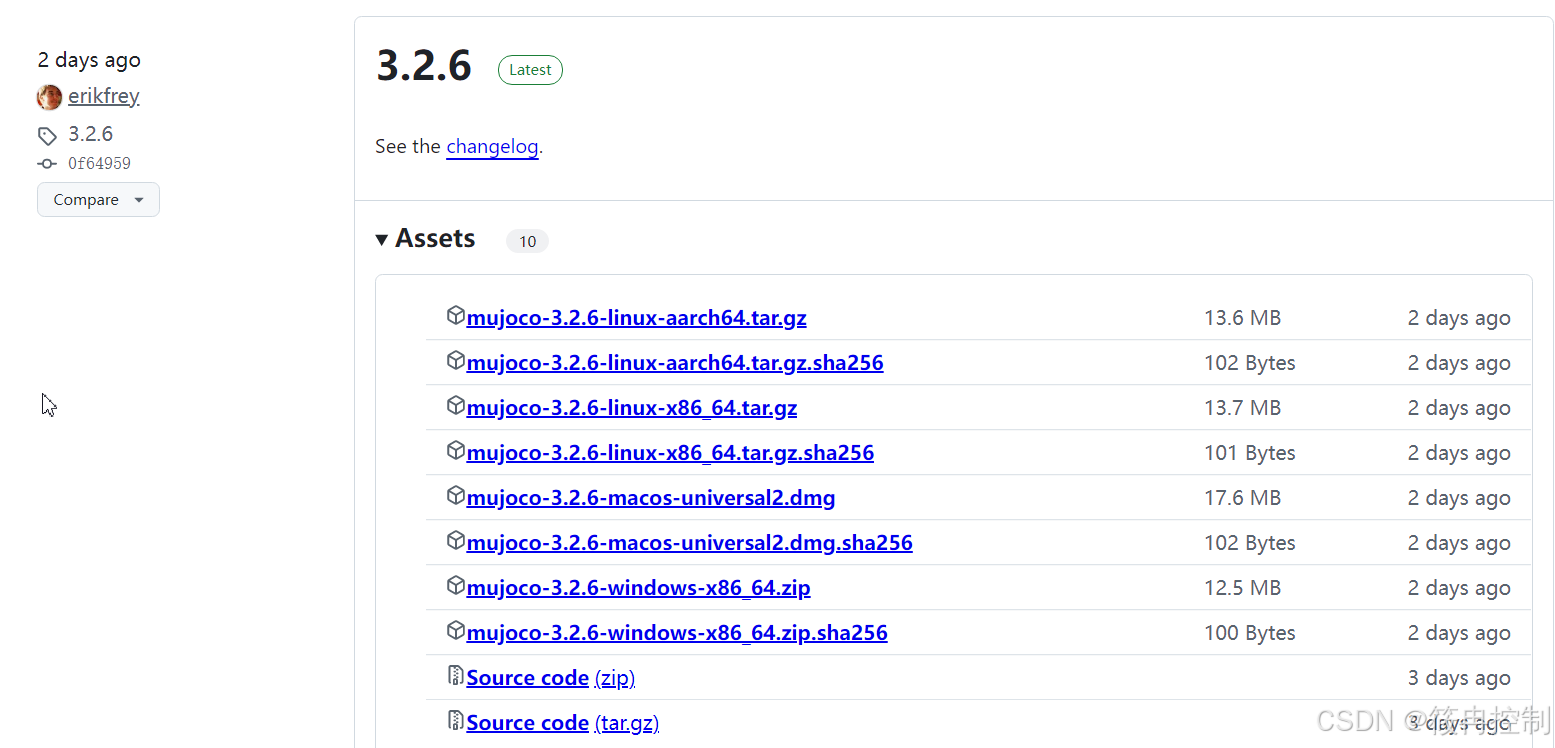Image resolution: width=1555 pixels, height=748 pixels.
Task: Download mujoco-3.2.6-windows-x86_64.zip.sha256
Action: point(677,633)
